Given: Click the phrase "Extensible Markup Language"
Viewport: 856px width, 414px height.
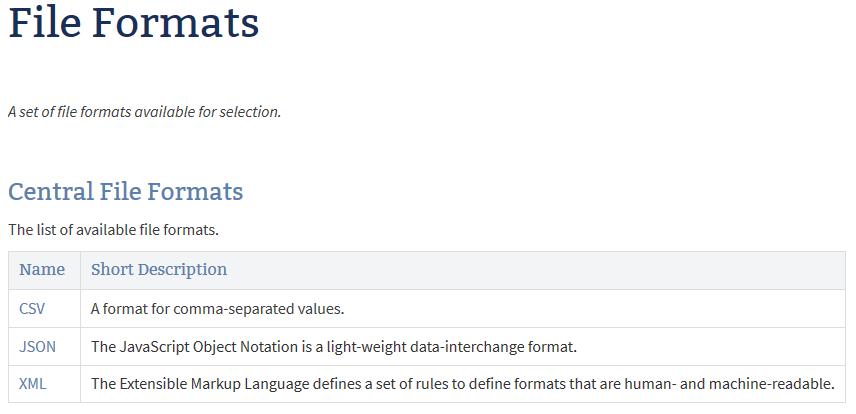Looking at the screenshot, I should (x=216, y=384).
